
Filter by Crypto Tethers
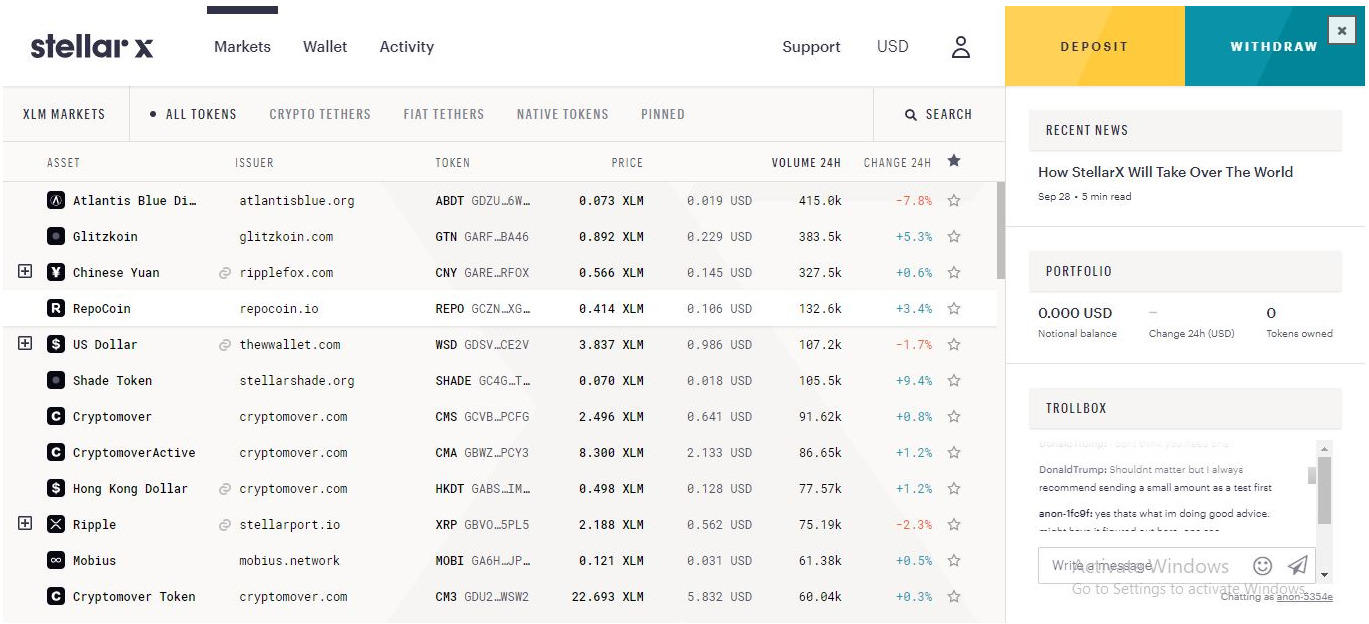tap(320, 115)
